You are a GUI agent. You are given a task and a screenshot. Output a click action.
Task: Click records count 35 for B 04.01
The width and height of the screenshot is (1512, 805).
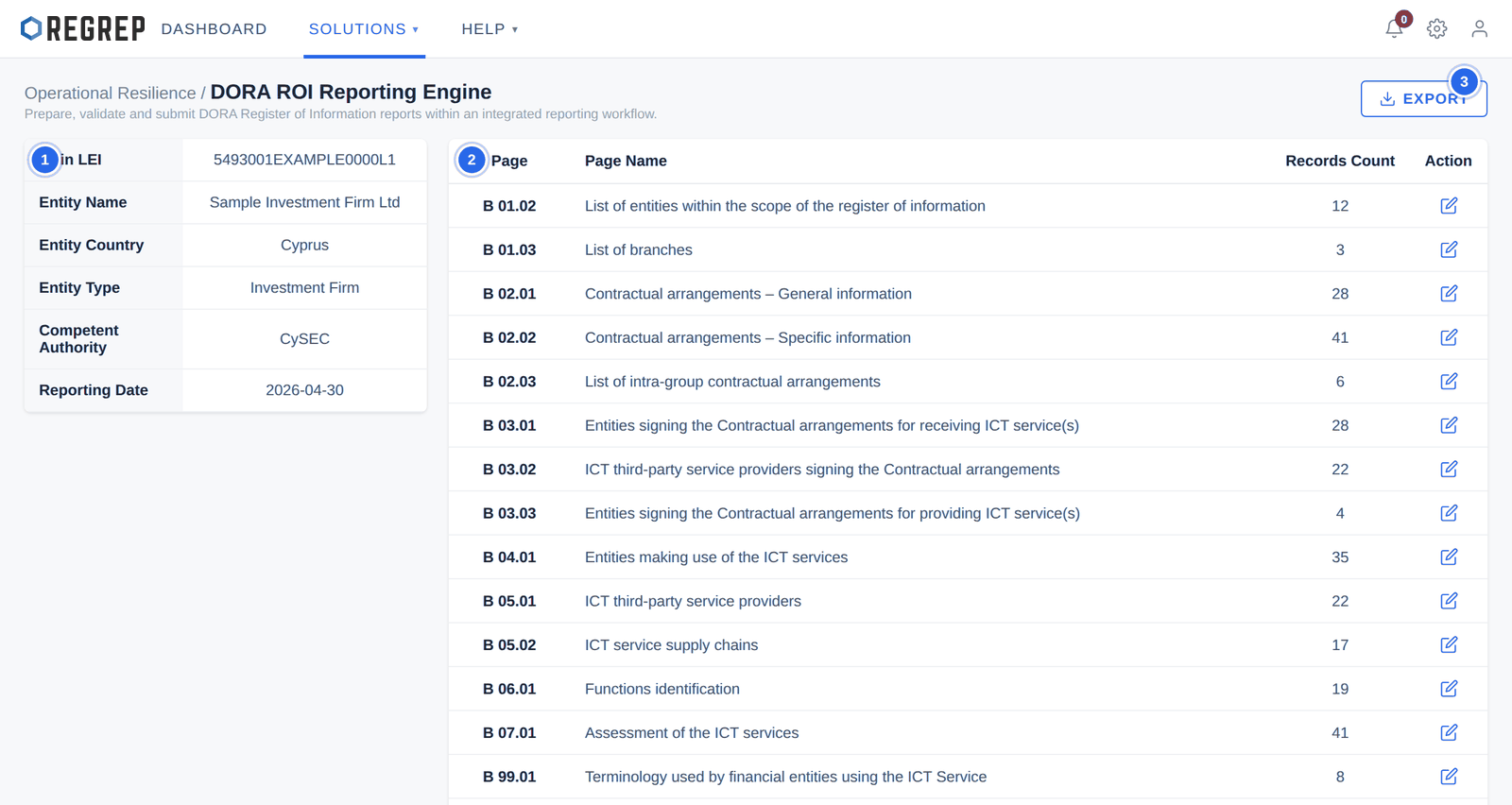pyautogui.click(x=1340, y=557)
